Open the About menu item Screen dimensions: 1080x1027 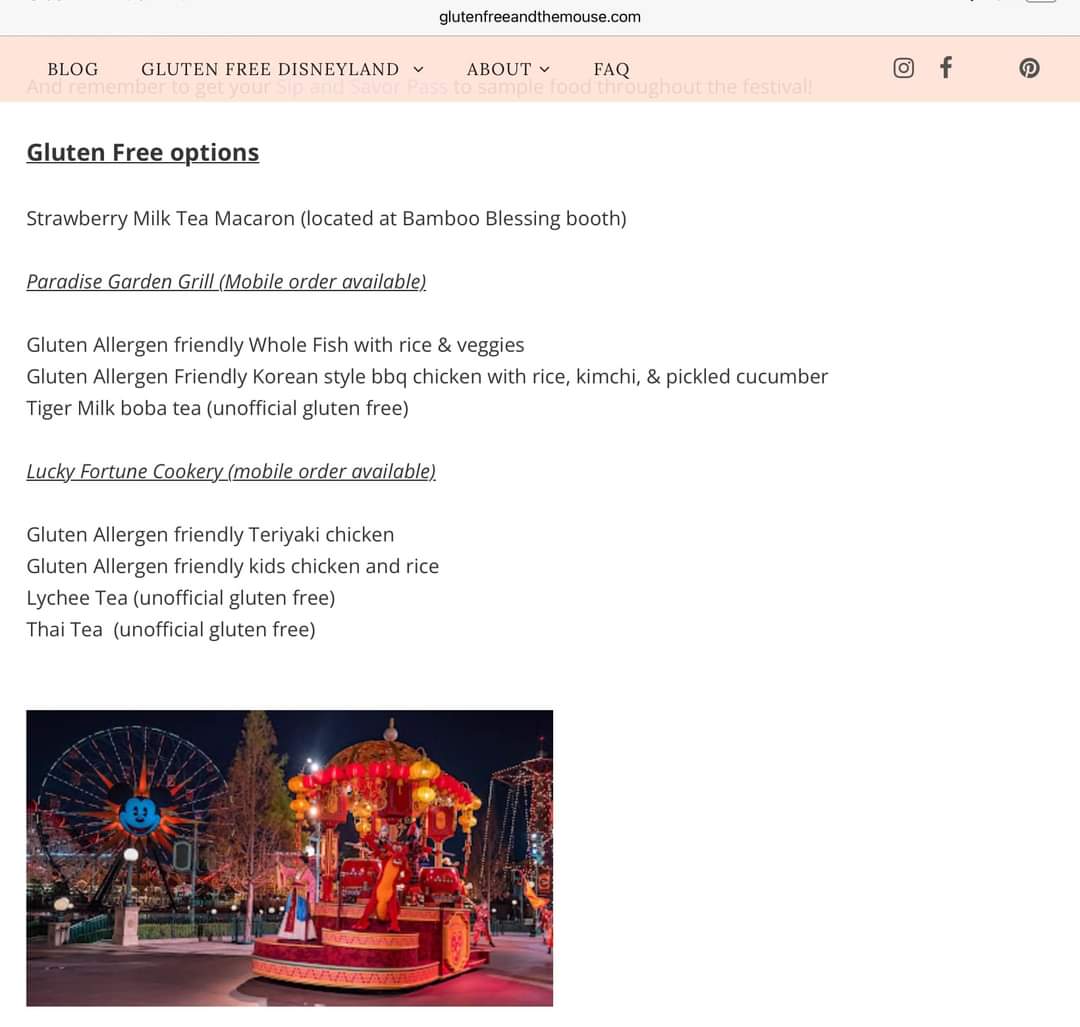pyautogui.click(x=499, y=69)
